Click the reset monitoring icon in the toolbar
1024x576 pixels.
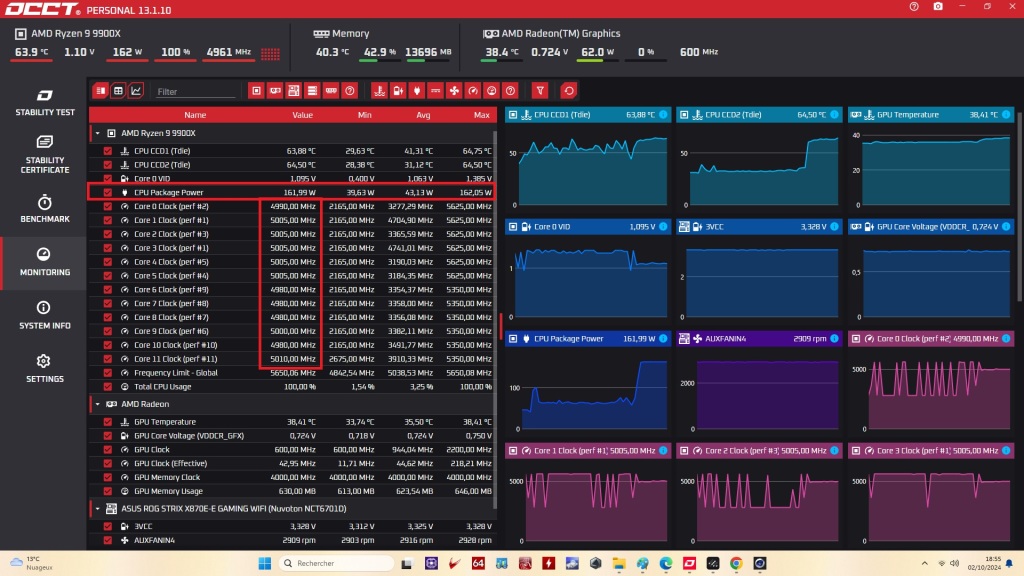pyautogui.click(x=567, y=90)
